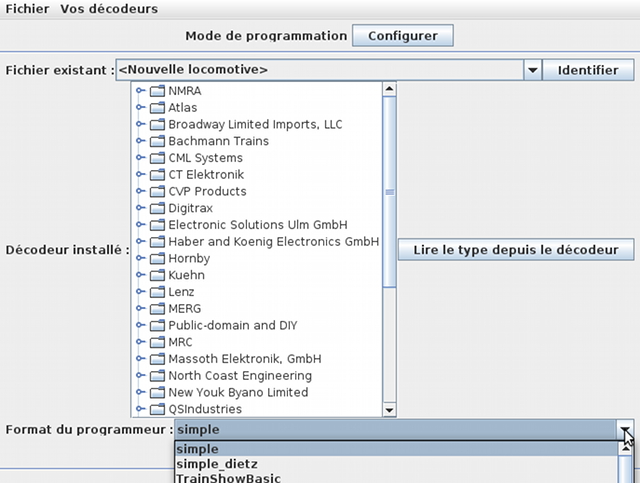640x483 pixels.
Task: Click the Lenz folder icon
Action: tap(157, 292)
